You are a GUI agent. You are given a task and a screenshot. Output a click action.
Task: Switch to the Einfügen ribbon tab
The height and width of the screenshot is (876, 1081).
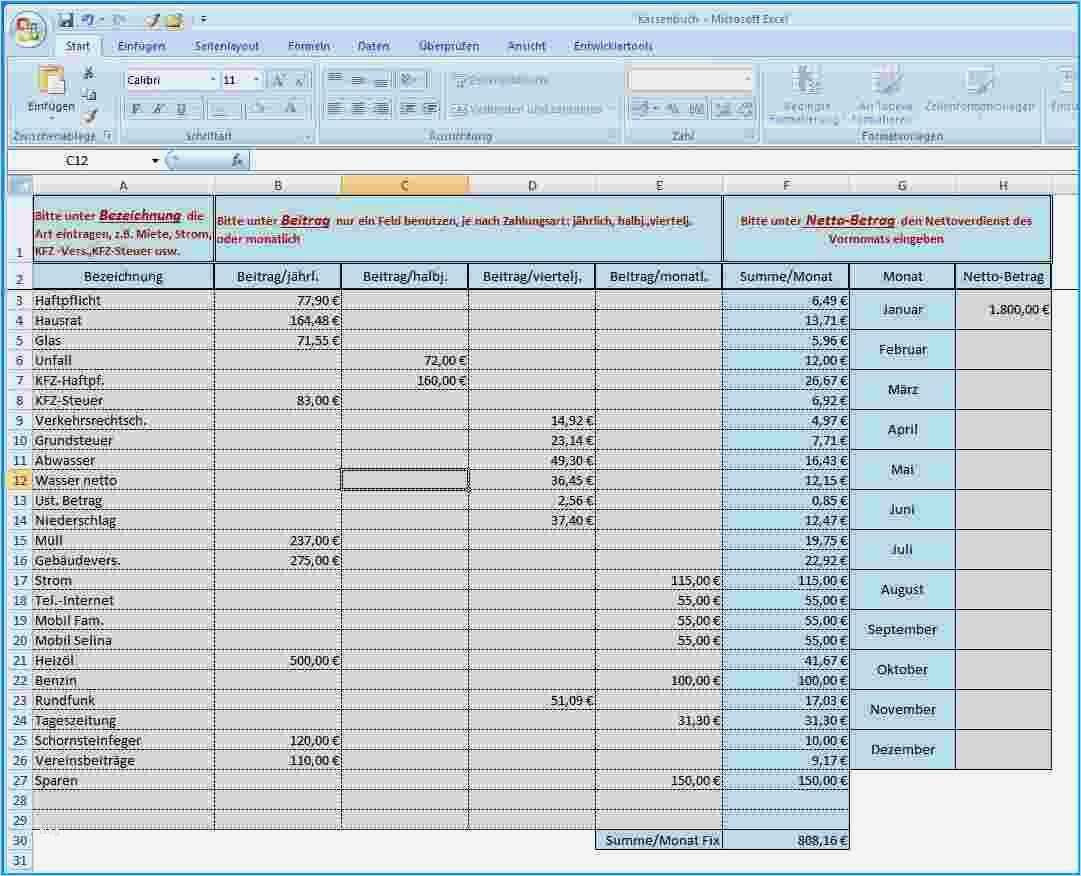(141, 46)
